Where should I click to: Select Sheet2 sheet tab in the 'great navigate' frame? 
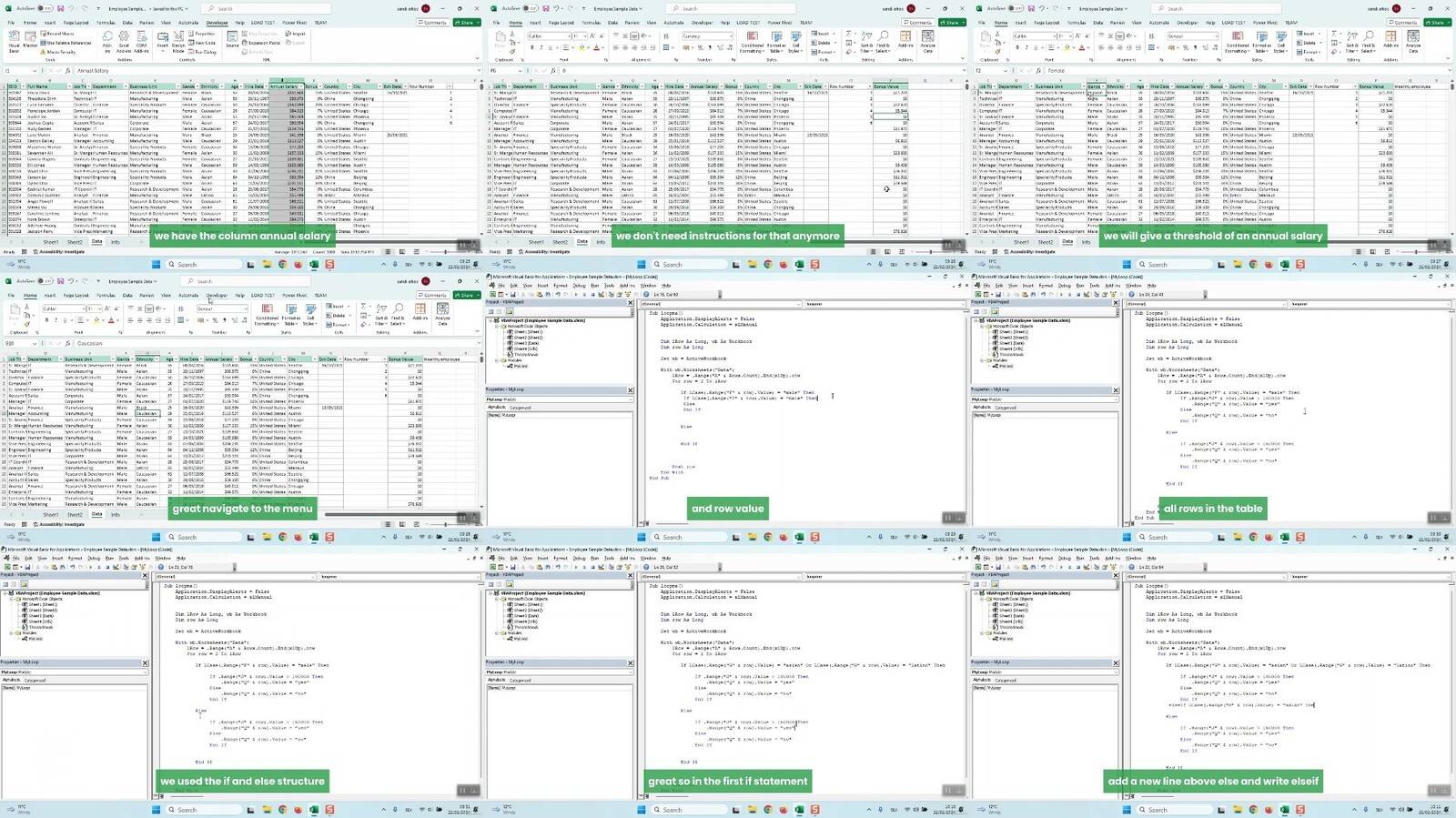(x=75, y=515)
